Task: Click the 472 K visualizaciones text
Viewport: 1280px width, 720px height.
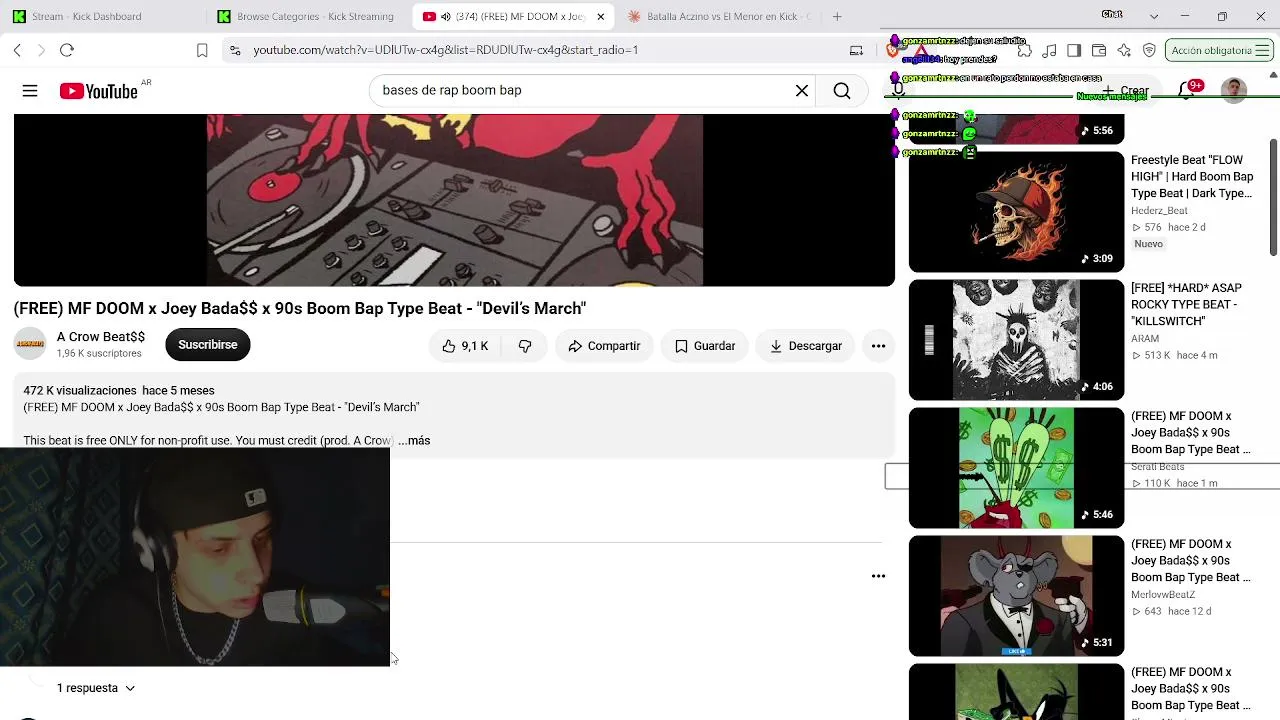Action: point(80,391)
